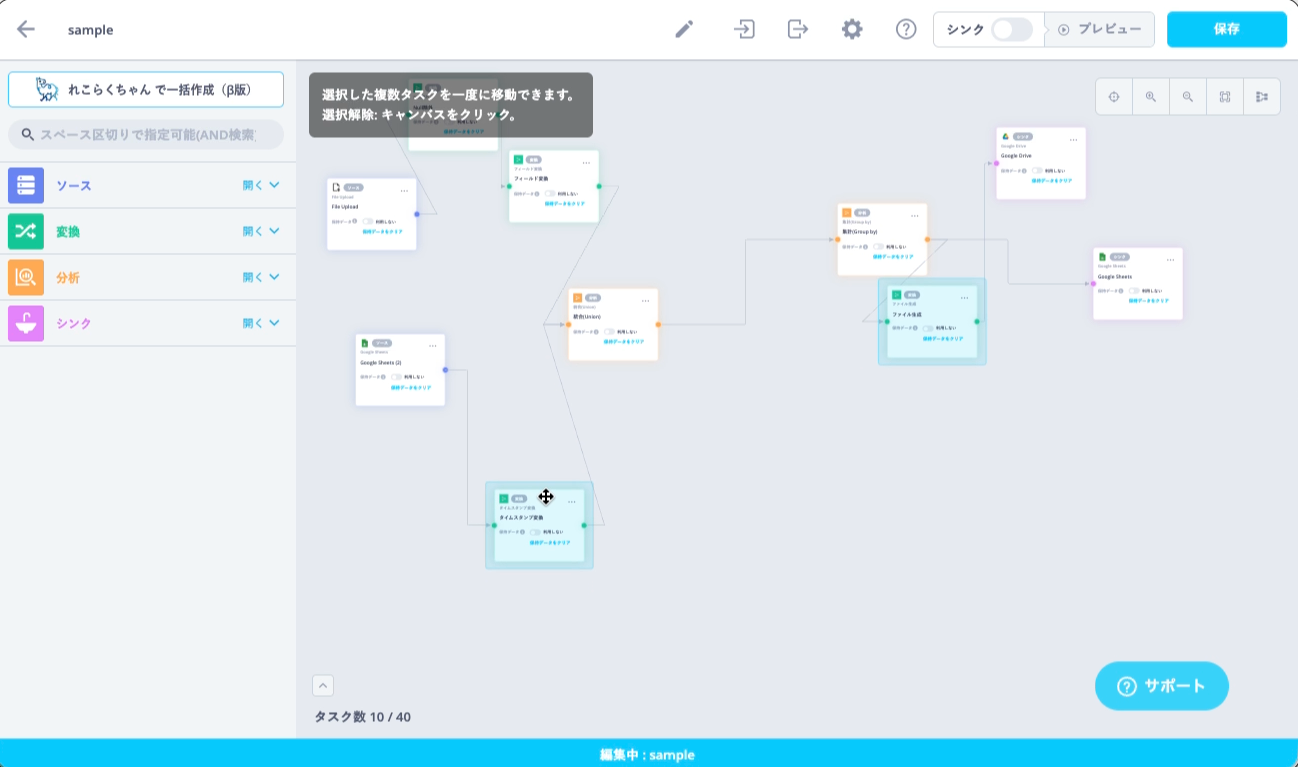The height and width of the screenshot is (767, 1298).
Task: Click 保持データをクリア on タイムスタンプ変換 node
Action: click(x=550, y=542)
